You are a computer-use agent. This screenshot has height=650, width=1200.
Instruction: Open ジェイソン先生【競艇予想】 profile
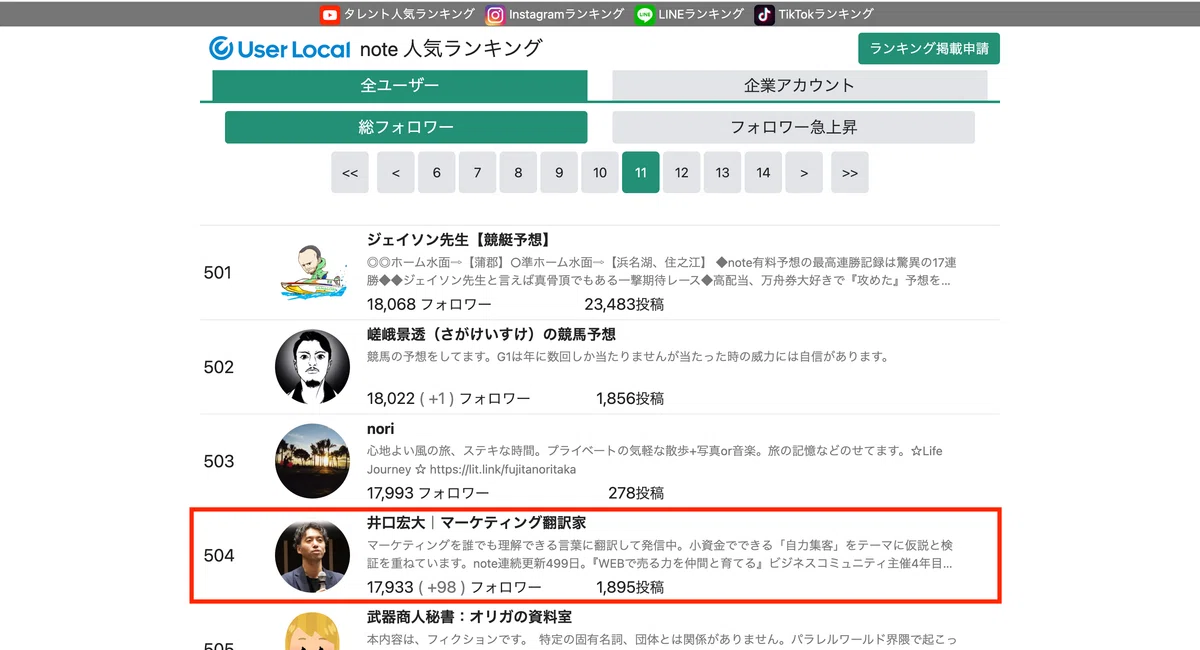(459, 240)
